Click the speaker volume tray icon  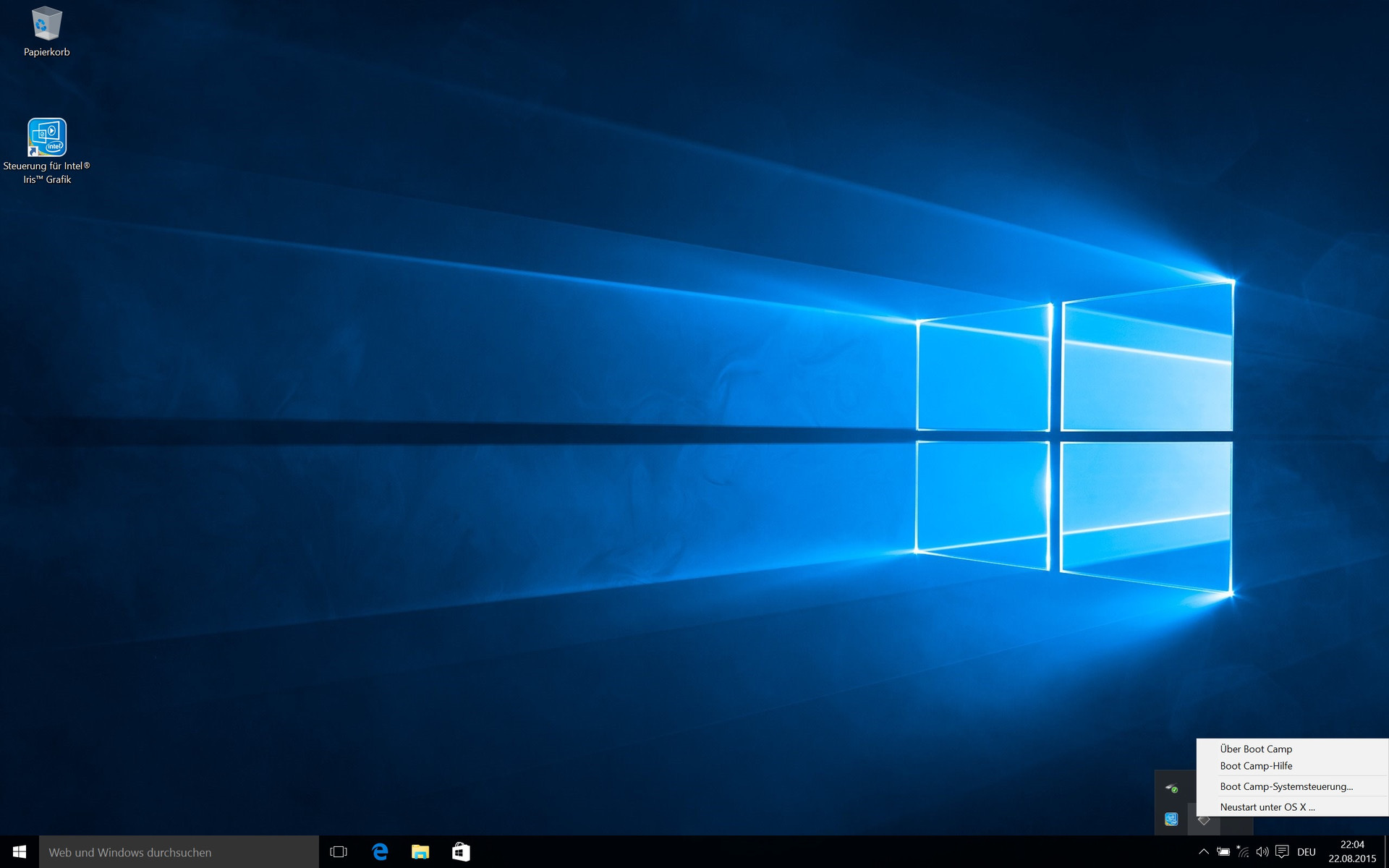[1262, 852]
